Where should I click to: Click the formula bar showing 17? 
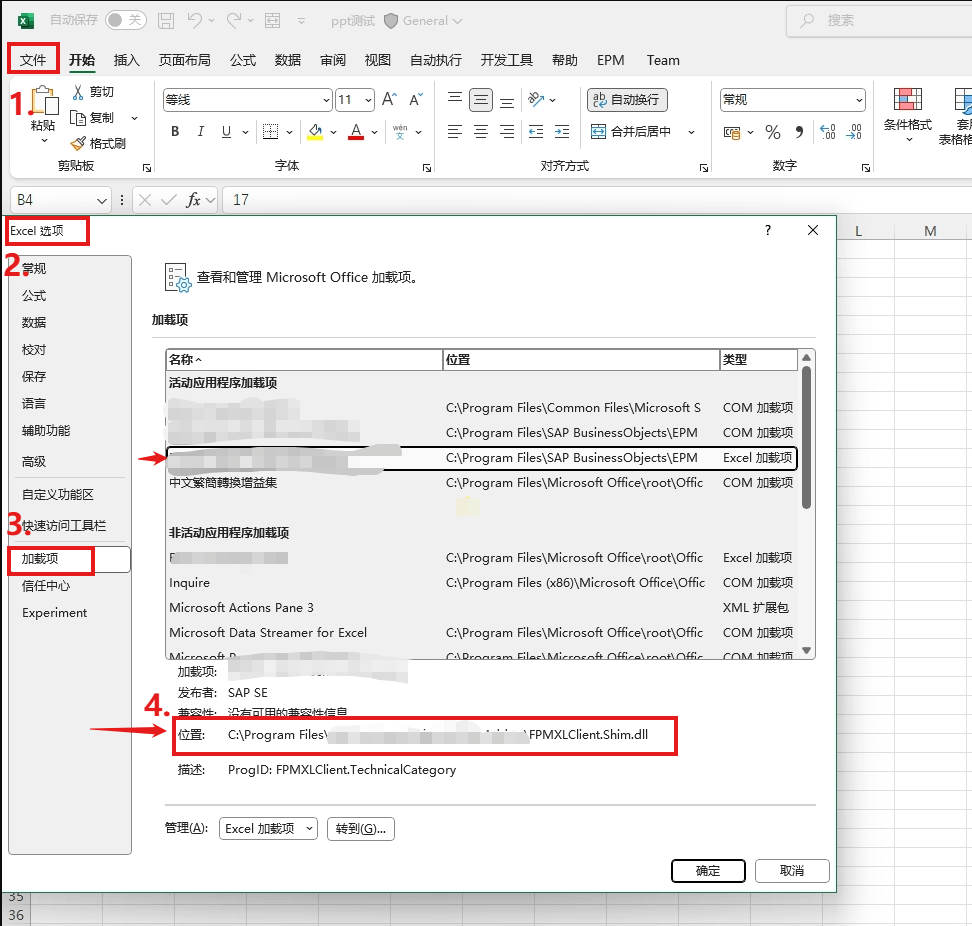pos(596,200)
